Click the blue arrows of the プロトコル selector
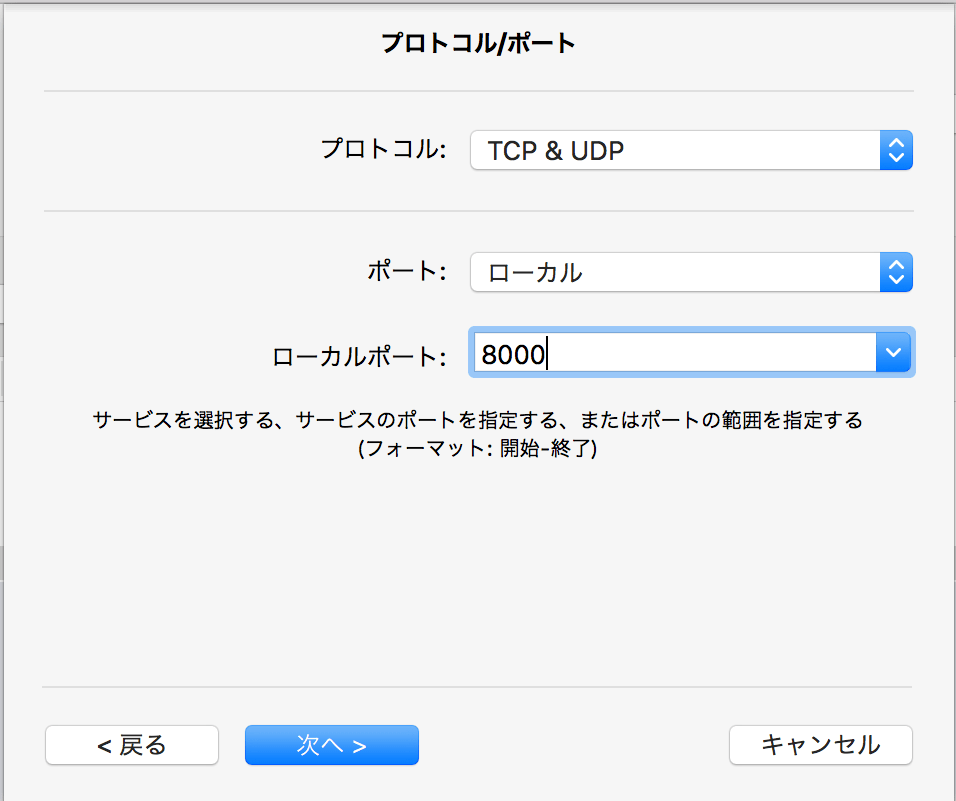Image resolution: width=956 pixels, height=801 pixels. pyautogui.click(x=896, y=150)
